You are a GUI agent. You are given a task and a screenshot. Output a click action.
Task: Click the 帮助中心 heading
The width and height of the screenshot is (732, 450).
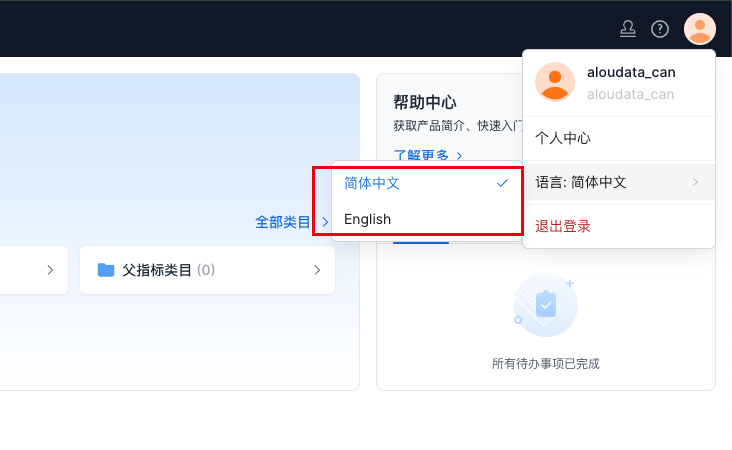425,102
